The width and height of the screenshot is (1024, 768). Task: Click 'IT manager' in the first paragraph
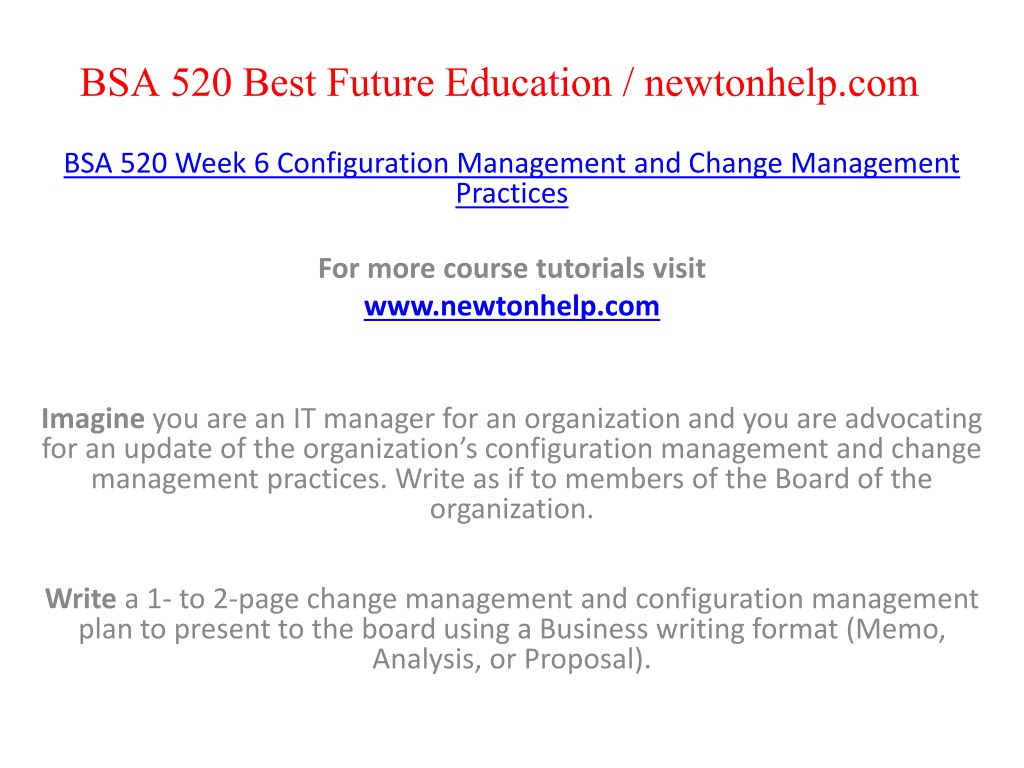click(364, 419)
